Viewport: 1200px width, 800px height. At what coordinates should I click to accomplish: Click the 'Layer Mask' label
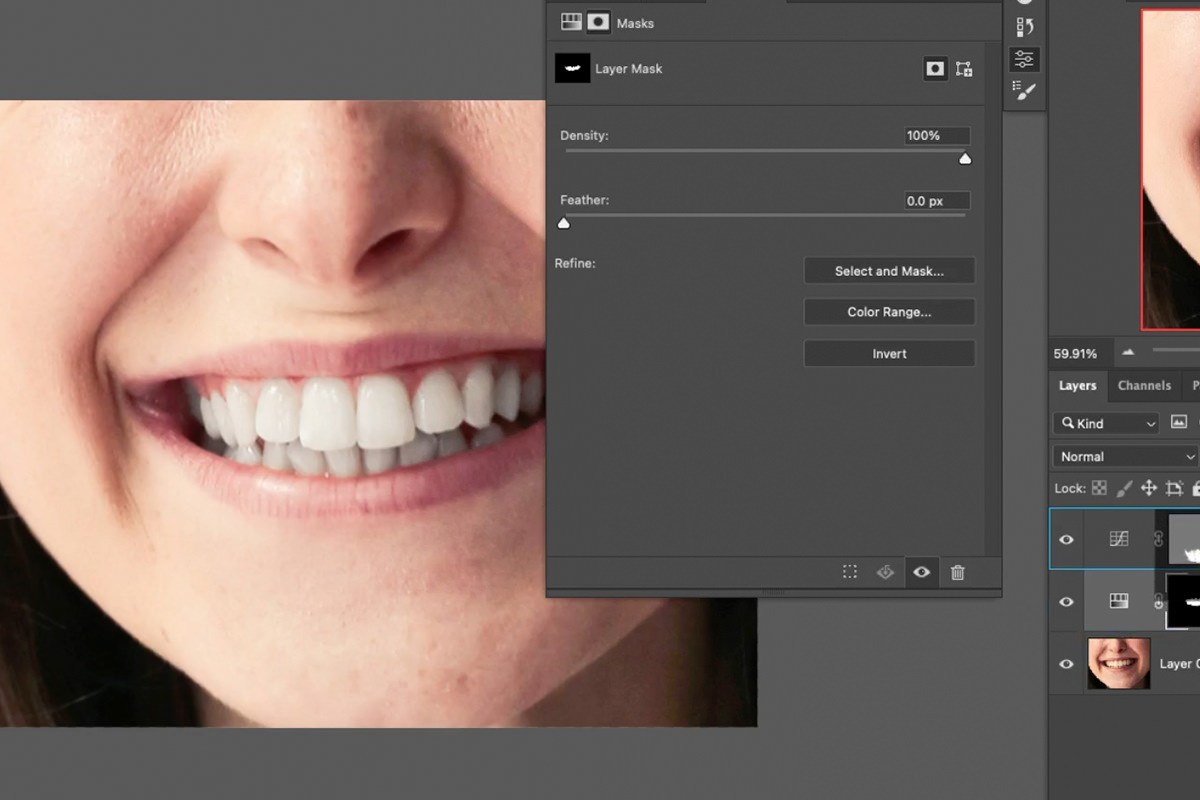(x=629, y=69)
